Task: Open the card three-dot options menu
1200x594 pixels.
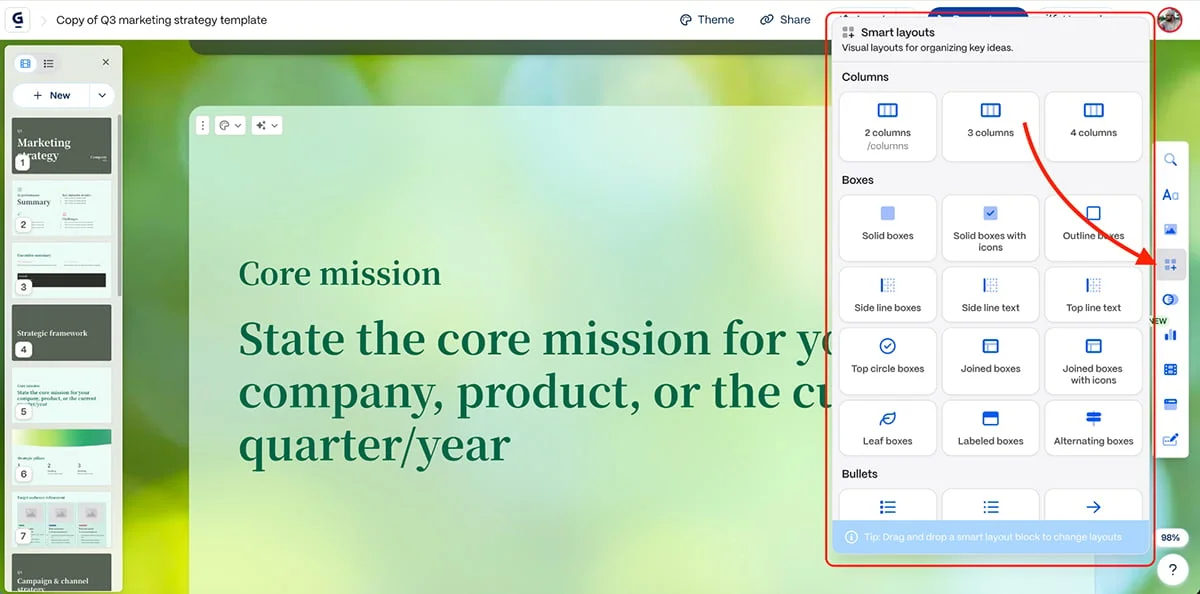Action: [x=202, y=125]
